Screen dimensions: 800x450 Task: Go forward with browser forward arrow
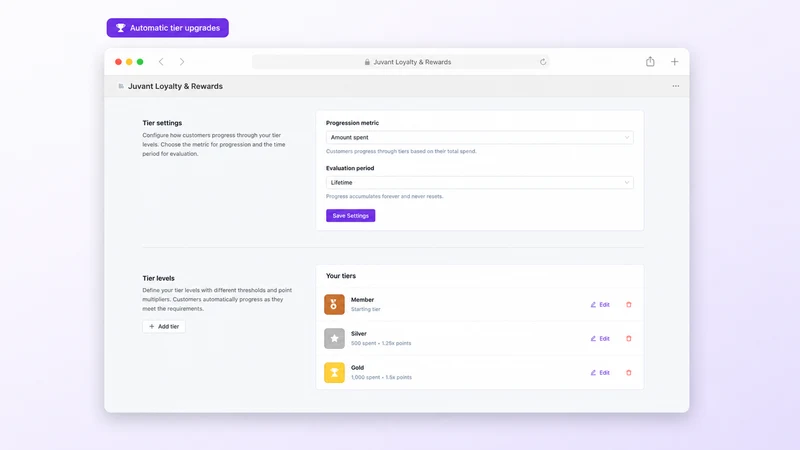tap(182, 62)
